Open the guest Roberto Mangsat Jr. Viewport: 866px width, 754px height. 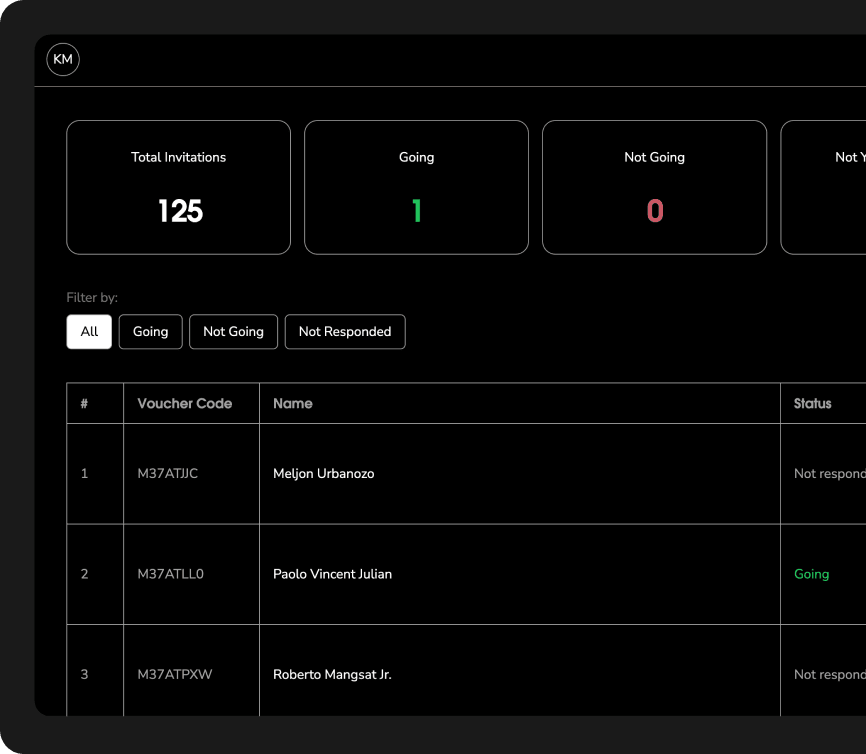click(x=332, y=675)
